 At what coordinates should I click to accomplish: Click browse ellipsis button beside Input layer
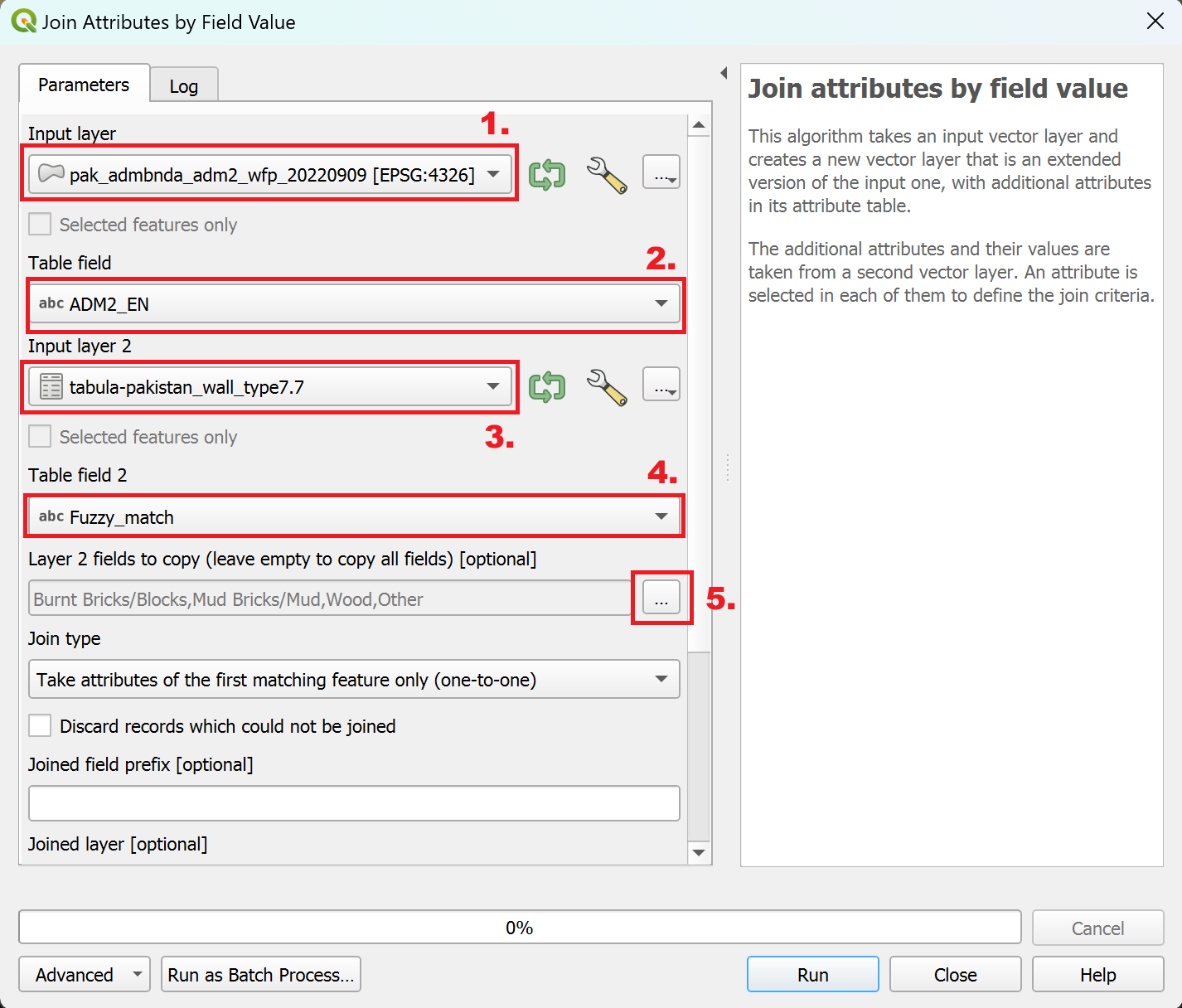pos(661,173)
